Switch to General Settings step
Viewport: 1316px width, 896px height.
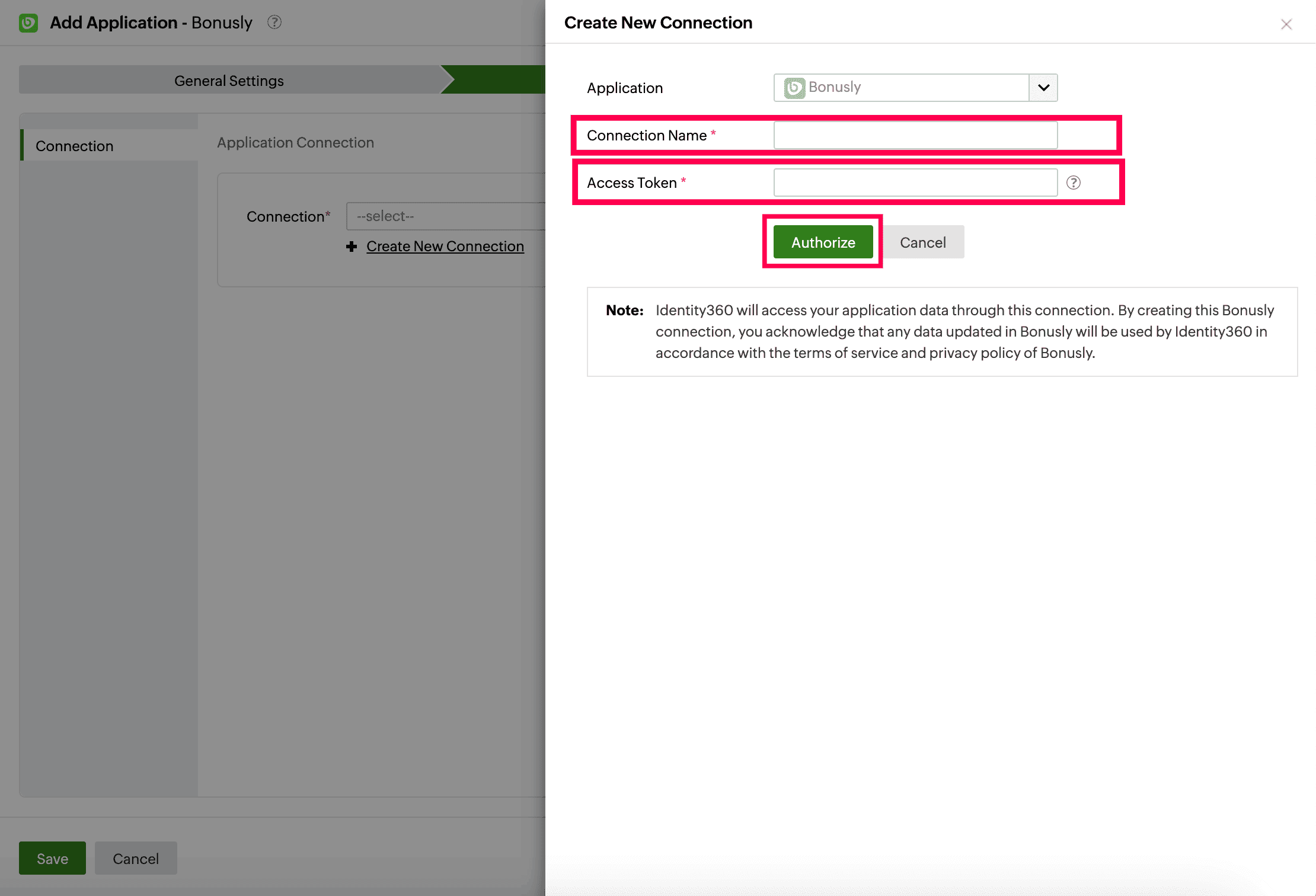pyautogui.click(x=229, y=81)
